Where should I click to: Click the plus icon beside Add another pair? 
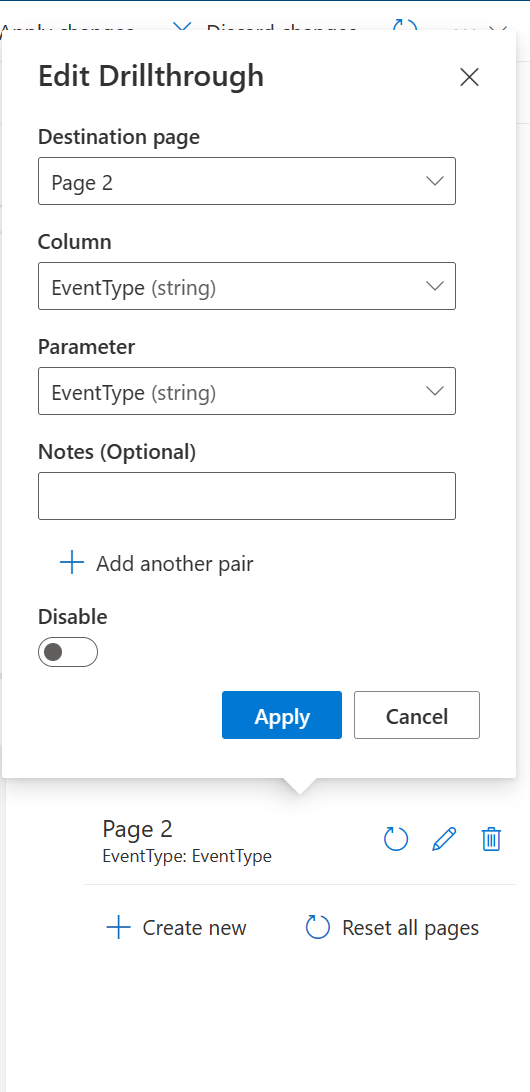coord(72,563)
